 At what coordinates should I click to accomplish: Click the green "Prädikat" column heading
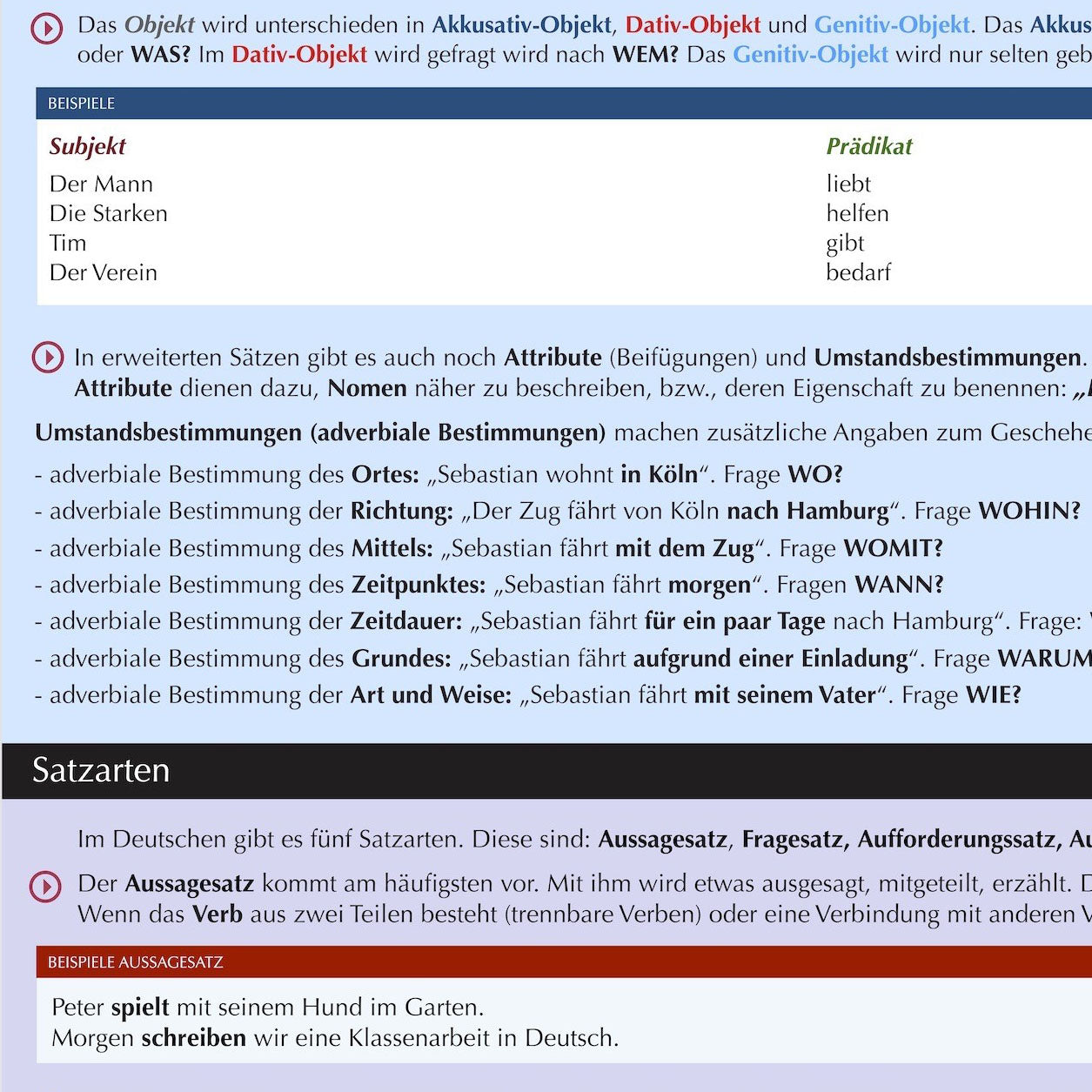(x=868, y=146)
